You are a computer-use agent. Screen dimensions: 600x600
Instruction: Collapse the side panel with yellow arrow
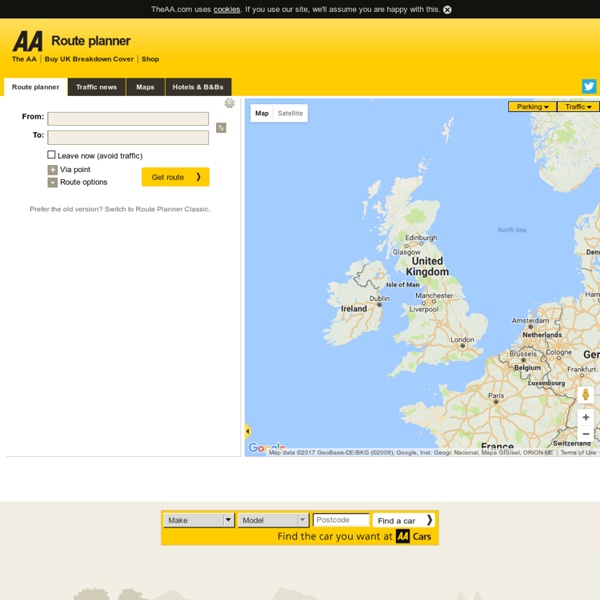[247, 431]
